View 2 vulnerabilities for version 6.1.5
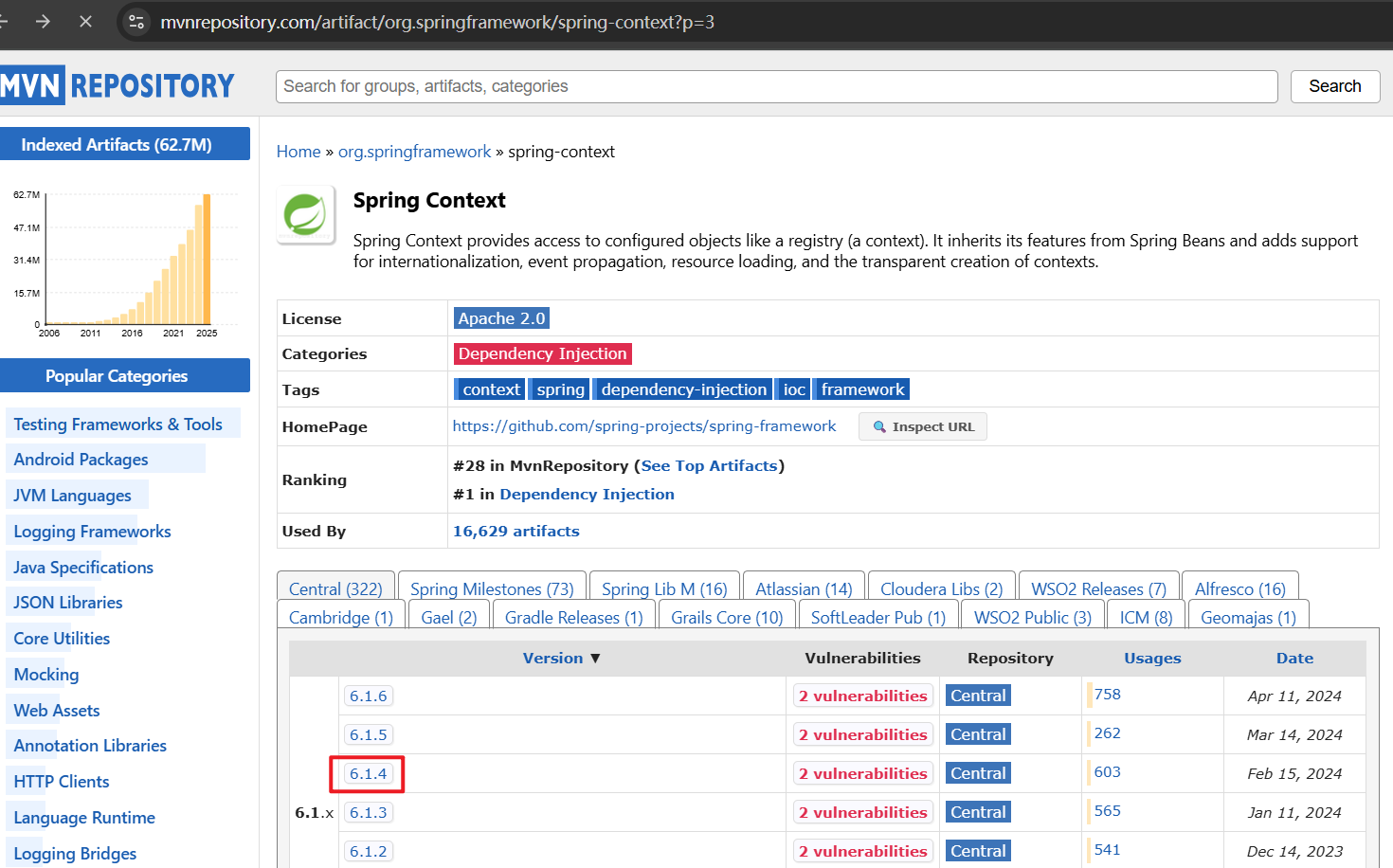Image resolution: width=1393 pixels, height=868 pixels. tap(862, 734)
